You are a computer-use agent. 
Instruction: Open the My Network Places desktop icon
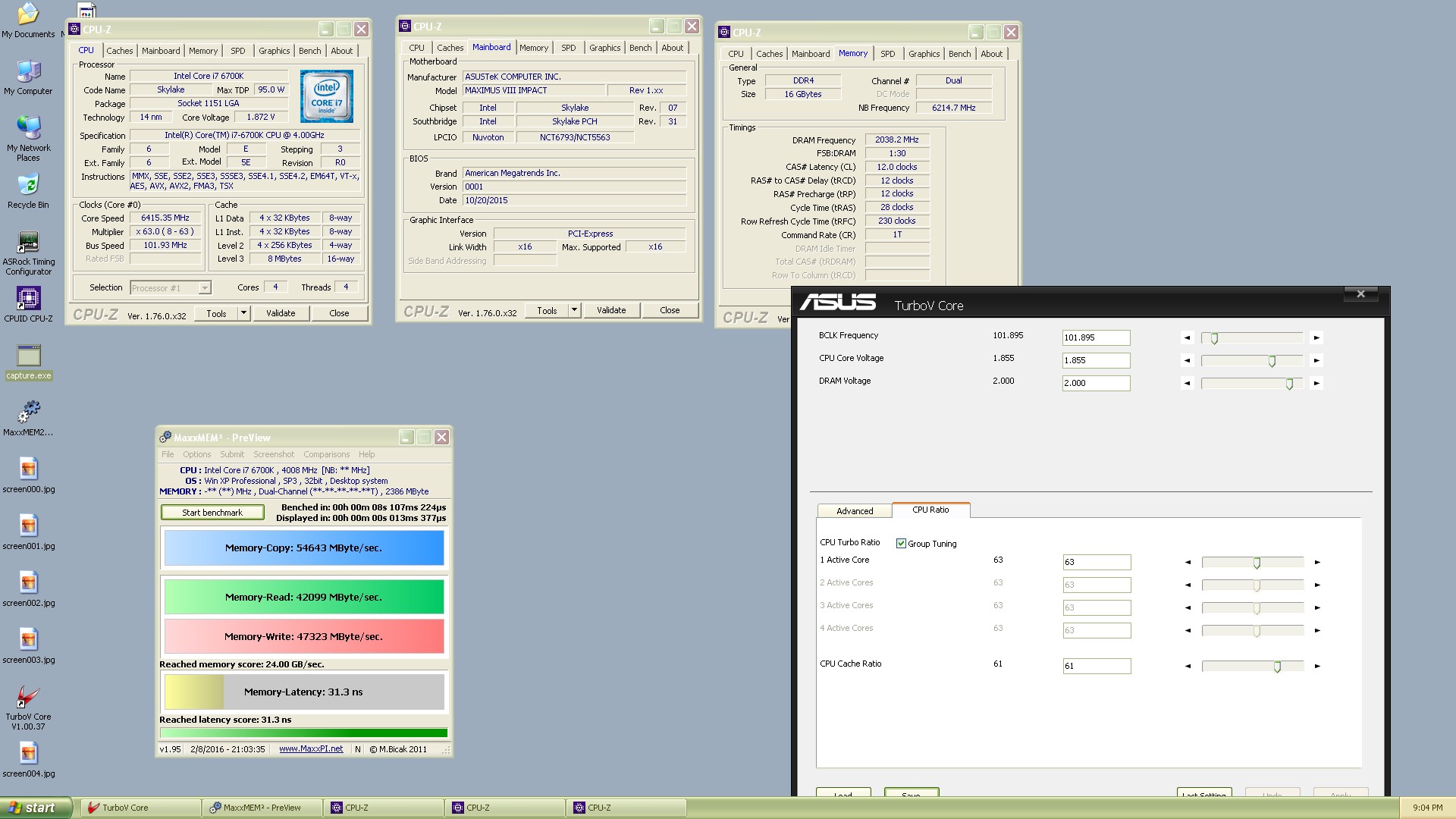[28, 139]
